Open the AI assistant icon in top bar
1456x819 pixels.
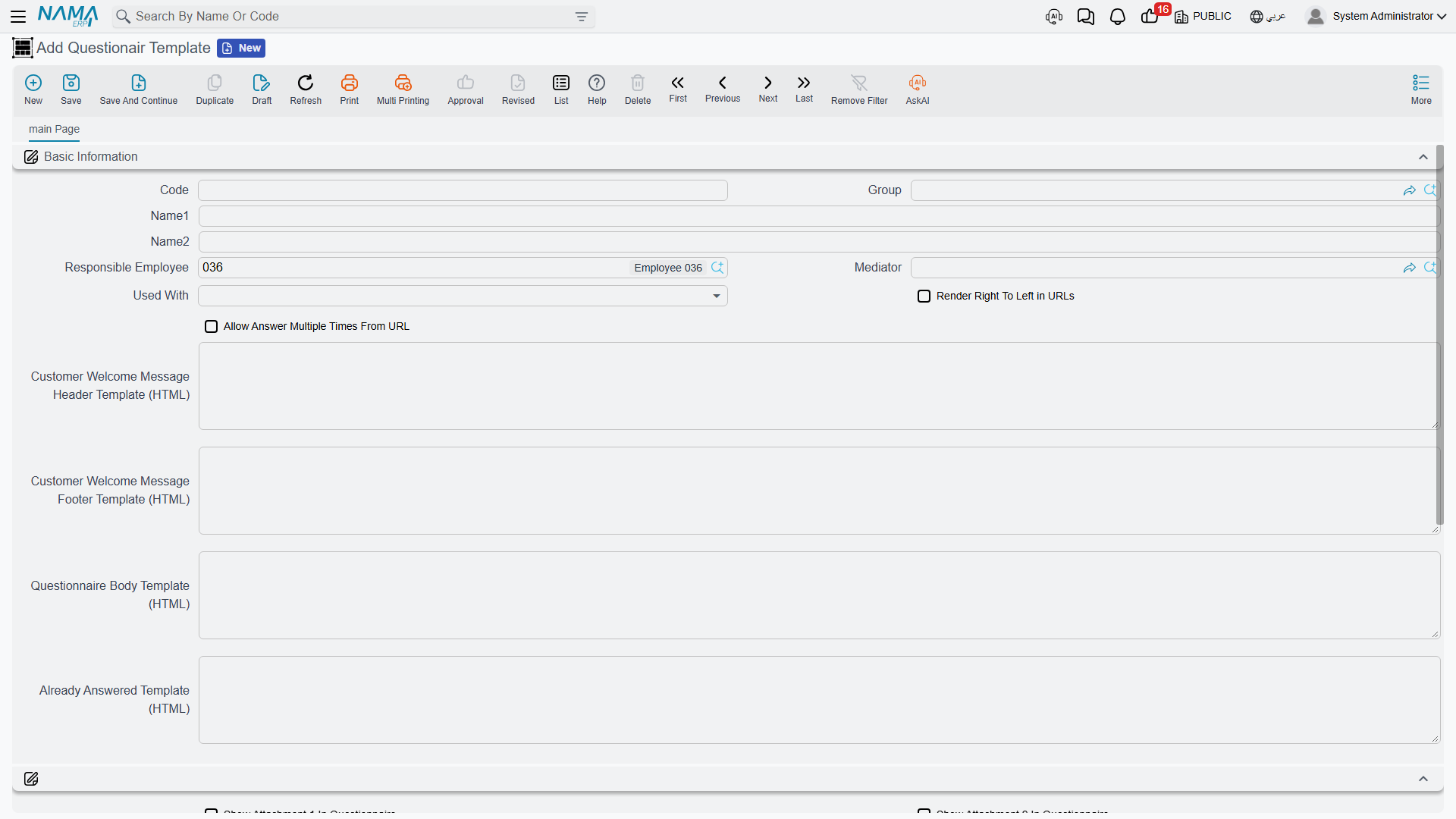coord(1054,17)
